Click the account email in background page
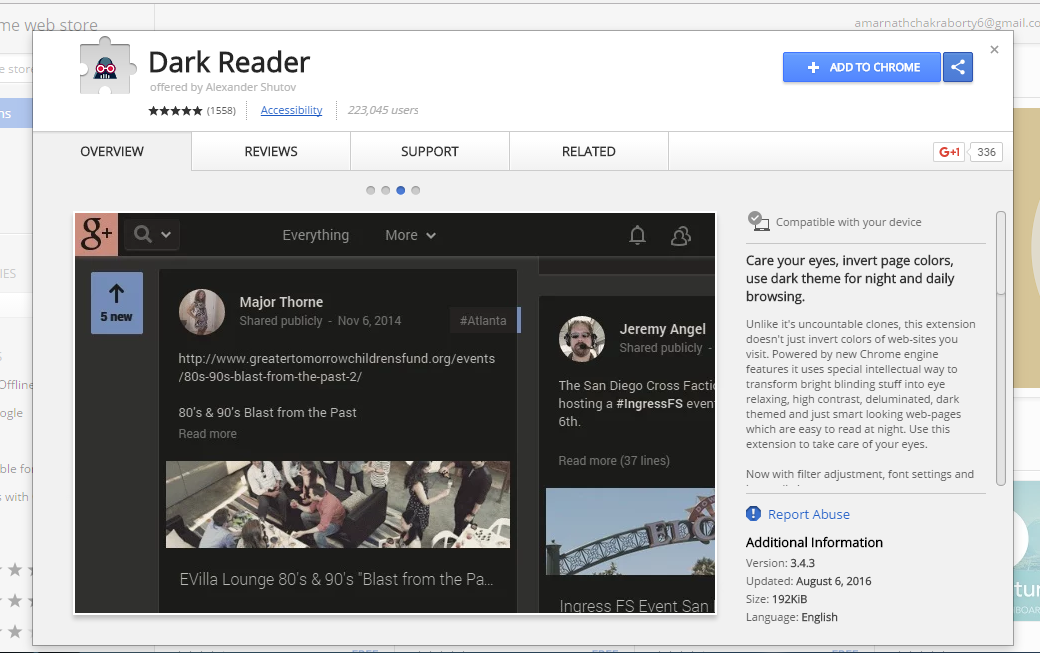 pos(947,23)
